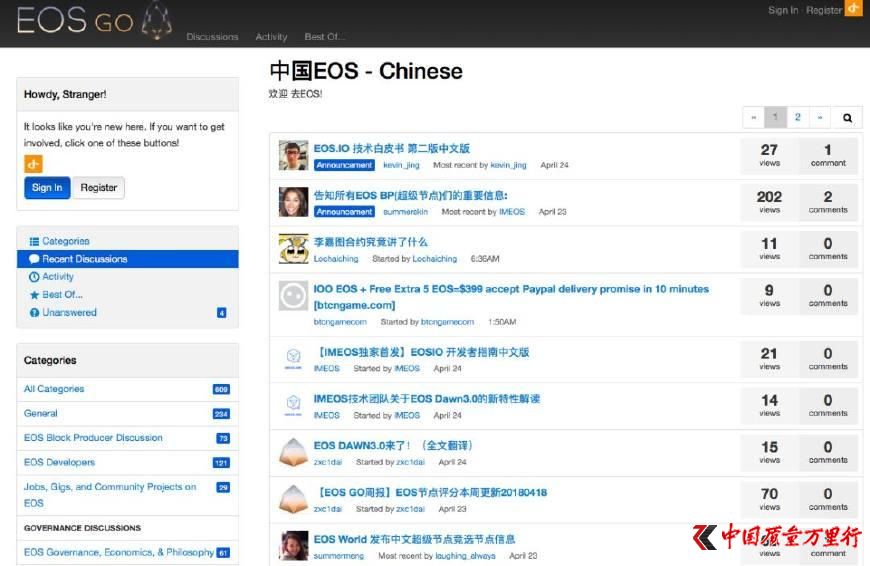Open IMEOS avatar on developer guide post
This screenshot has width=870, height=566.
coord(294,358)
